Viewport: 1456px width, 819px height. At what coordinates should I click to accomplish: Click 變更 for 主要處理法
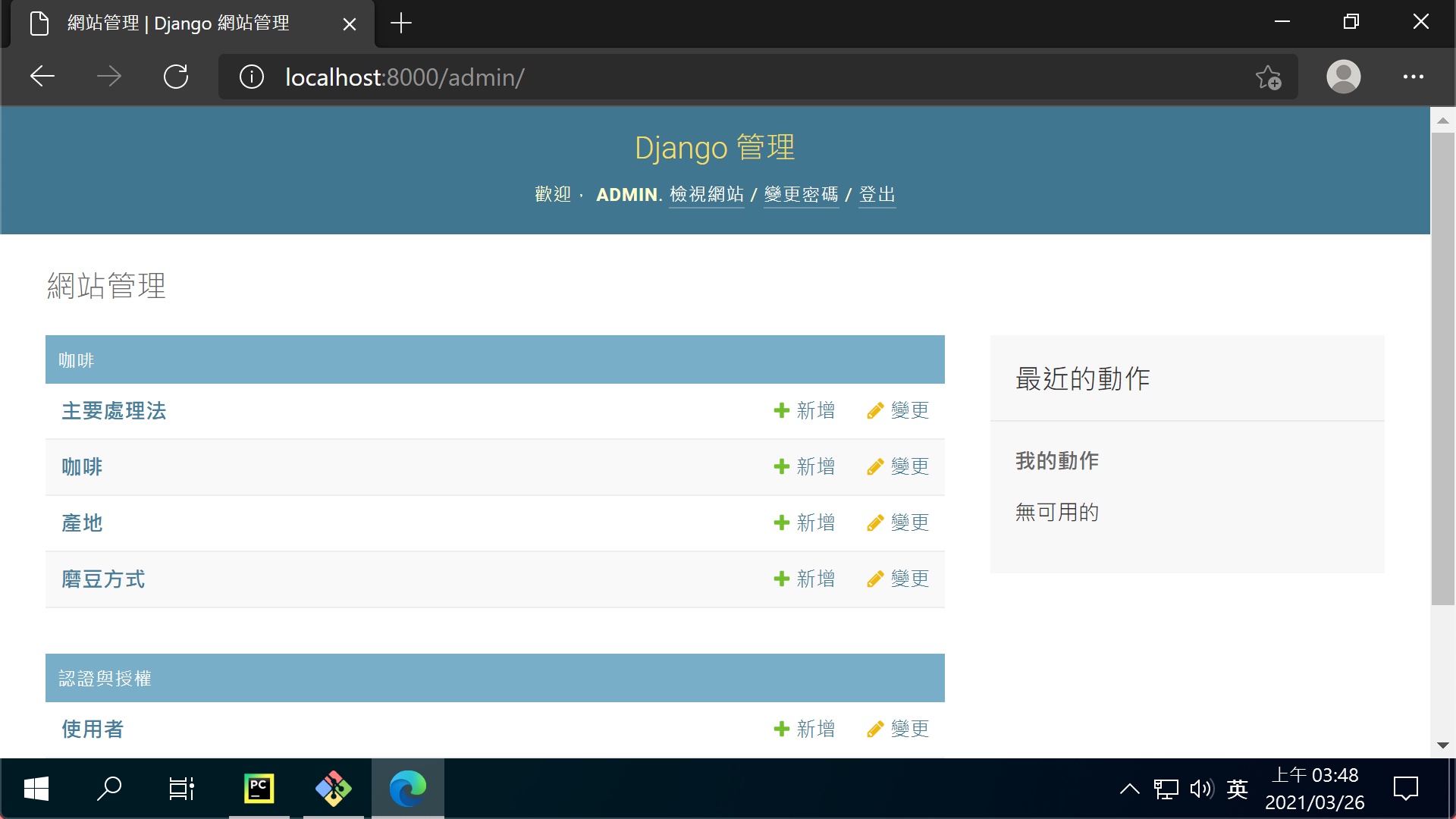coord(899,411)
